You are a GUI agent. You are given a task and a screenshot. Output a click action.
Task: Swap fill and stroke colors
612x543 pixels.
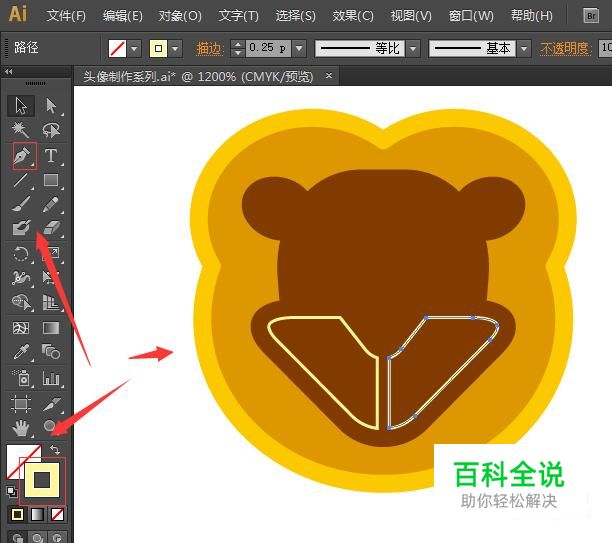tap(55, 450)
